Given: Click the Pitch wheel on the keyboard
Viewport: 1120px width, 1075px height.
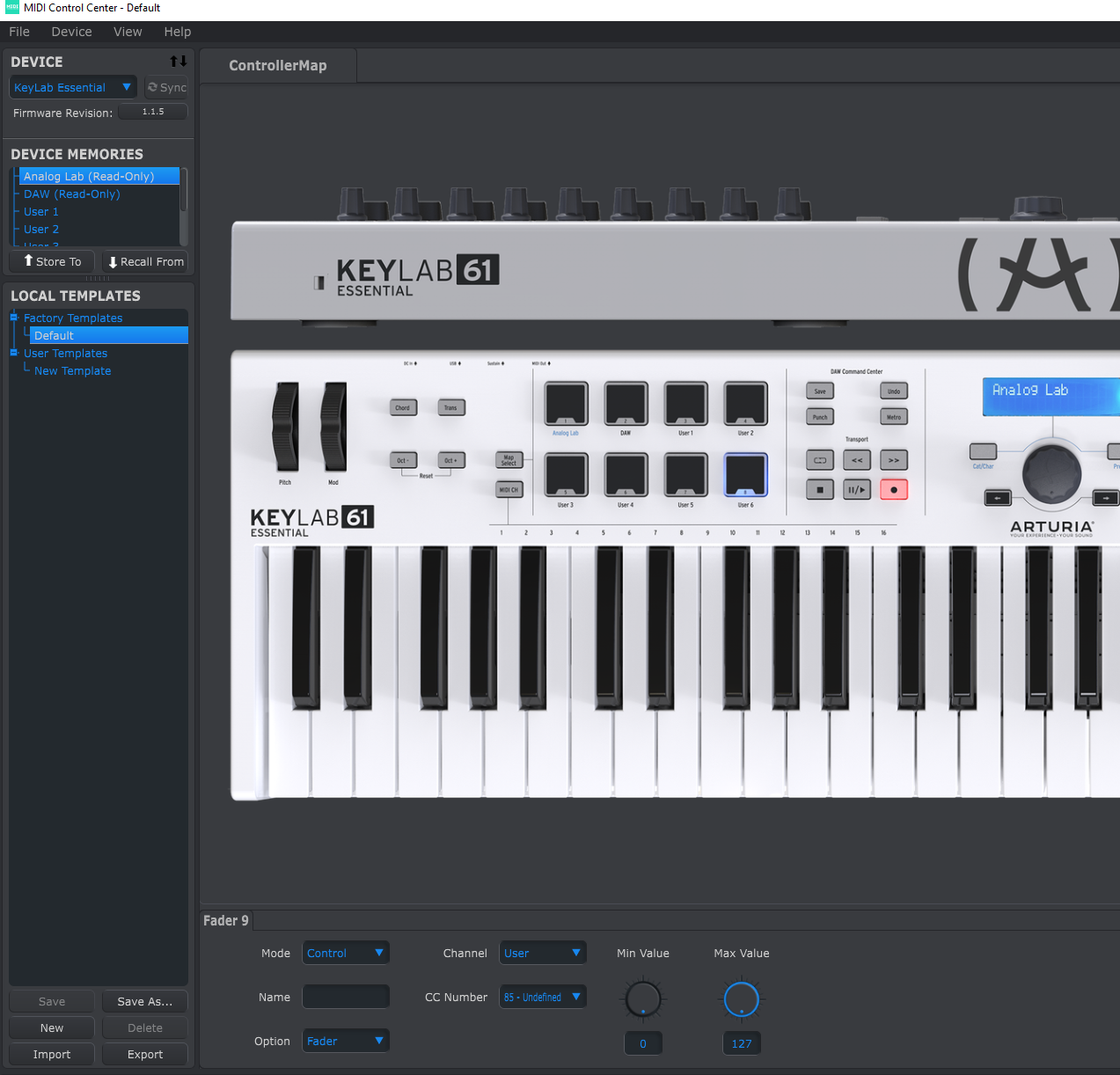Looking at the screenshot, I should tap(286, 428).
